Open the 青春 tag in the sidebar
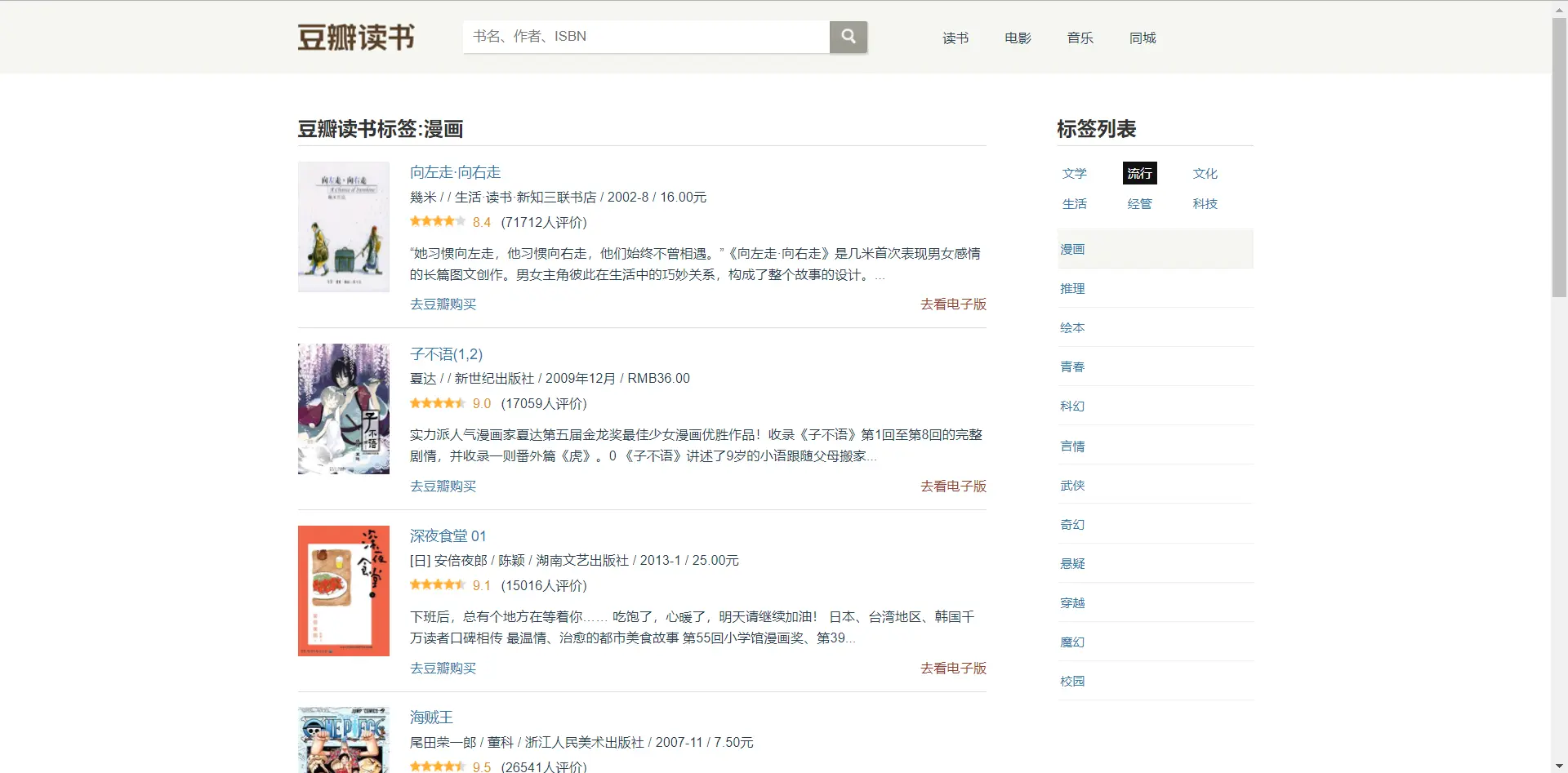This screenshot has height=773, width=1568. [1155, 367]
